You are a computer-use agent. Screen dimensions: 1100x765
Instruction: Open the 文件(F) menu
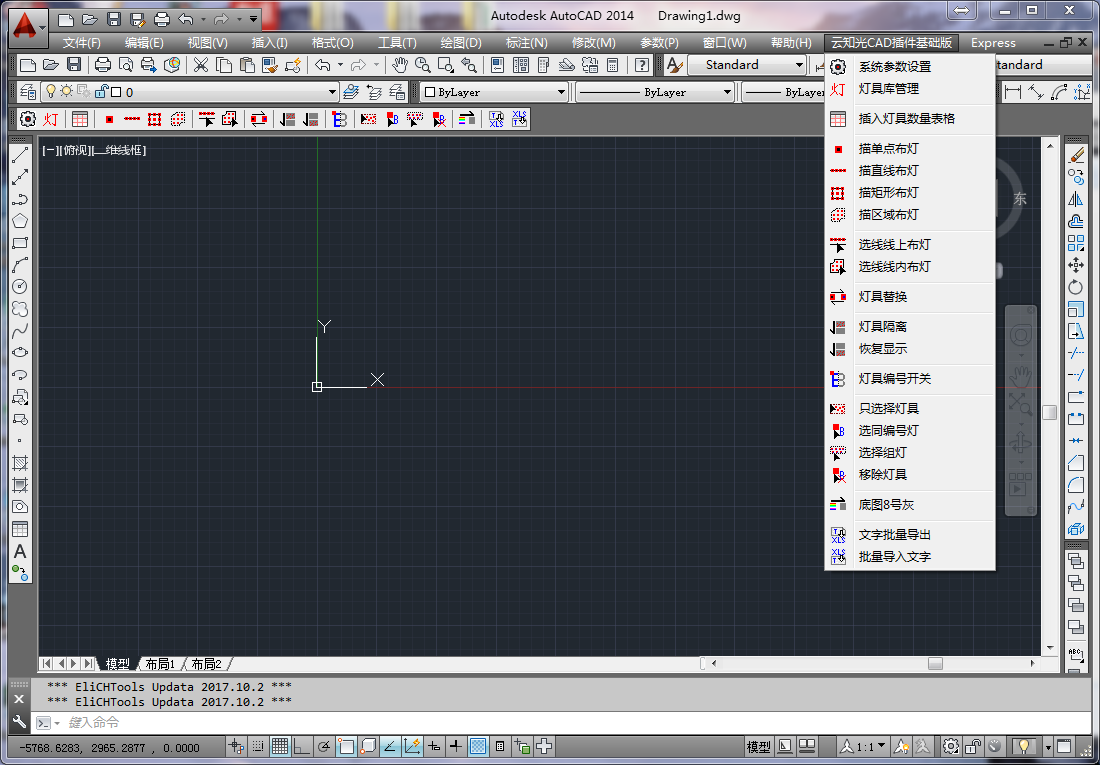tap(81, 43)
